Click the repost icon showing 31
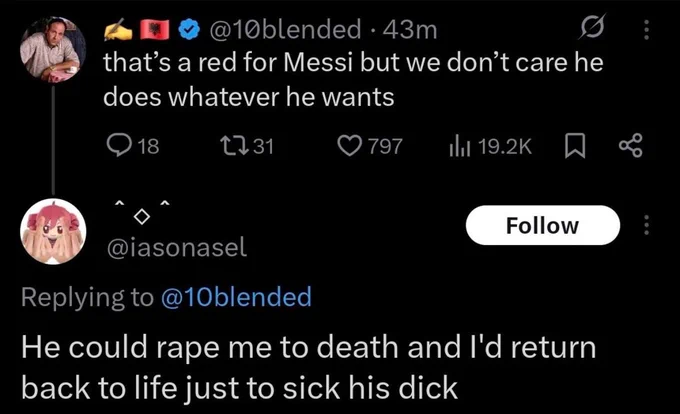This screenshot has width=680, height=414. click(234, 146)
